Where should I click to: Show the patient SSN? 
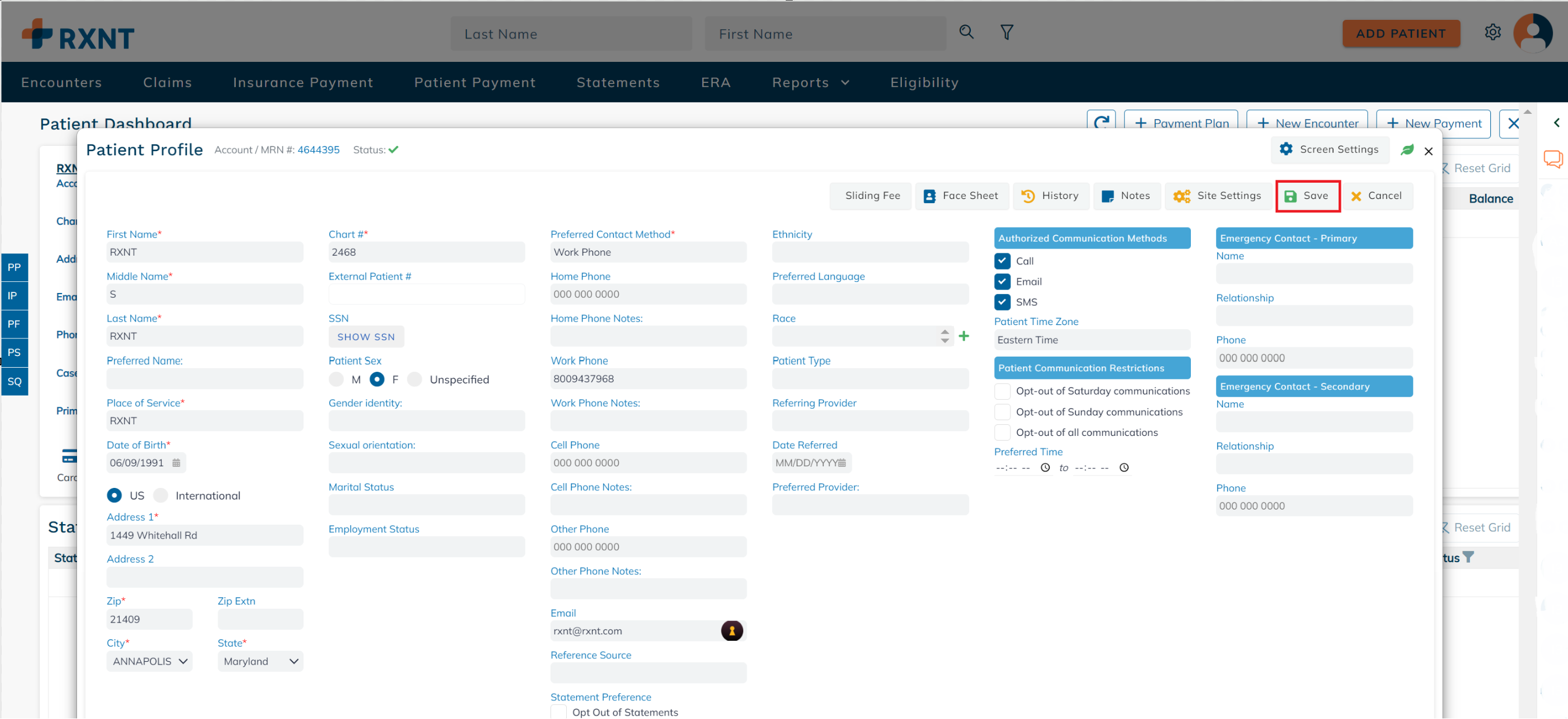pos(366,336)
